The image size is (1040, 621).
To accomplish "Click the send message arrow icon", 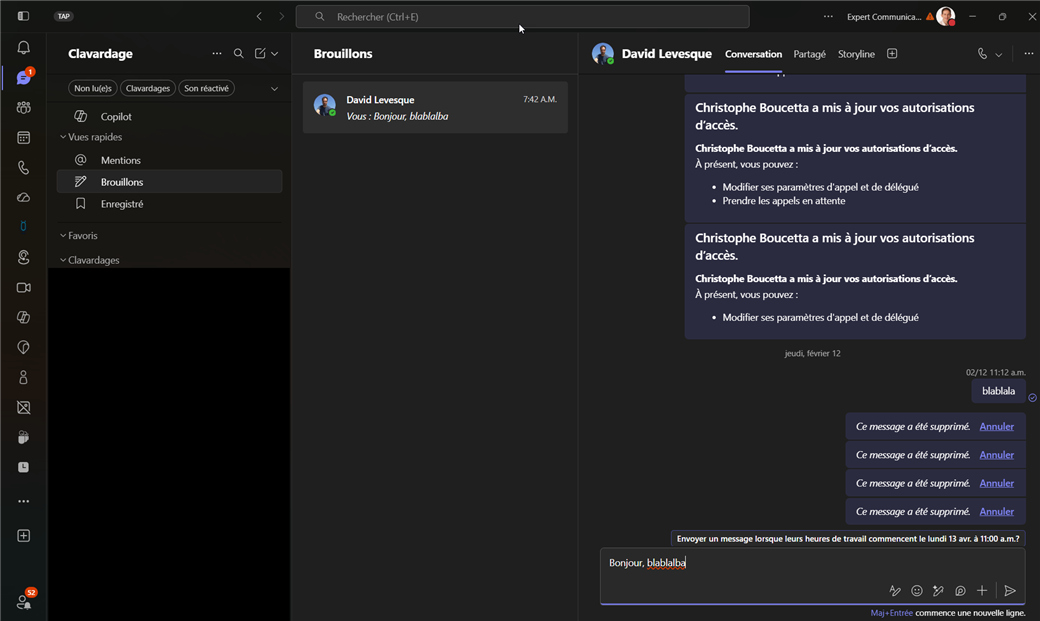I will tap(1010, 591).
